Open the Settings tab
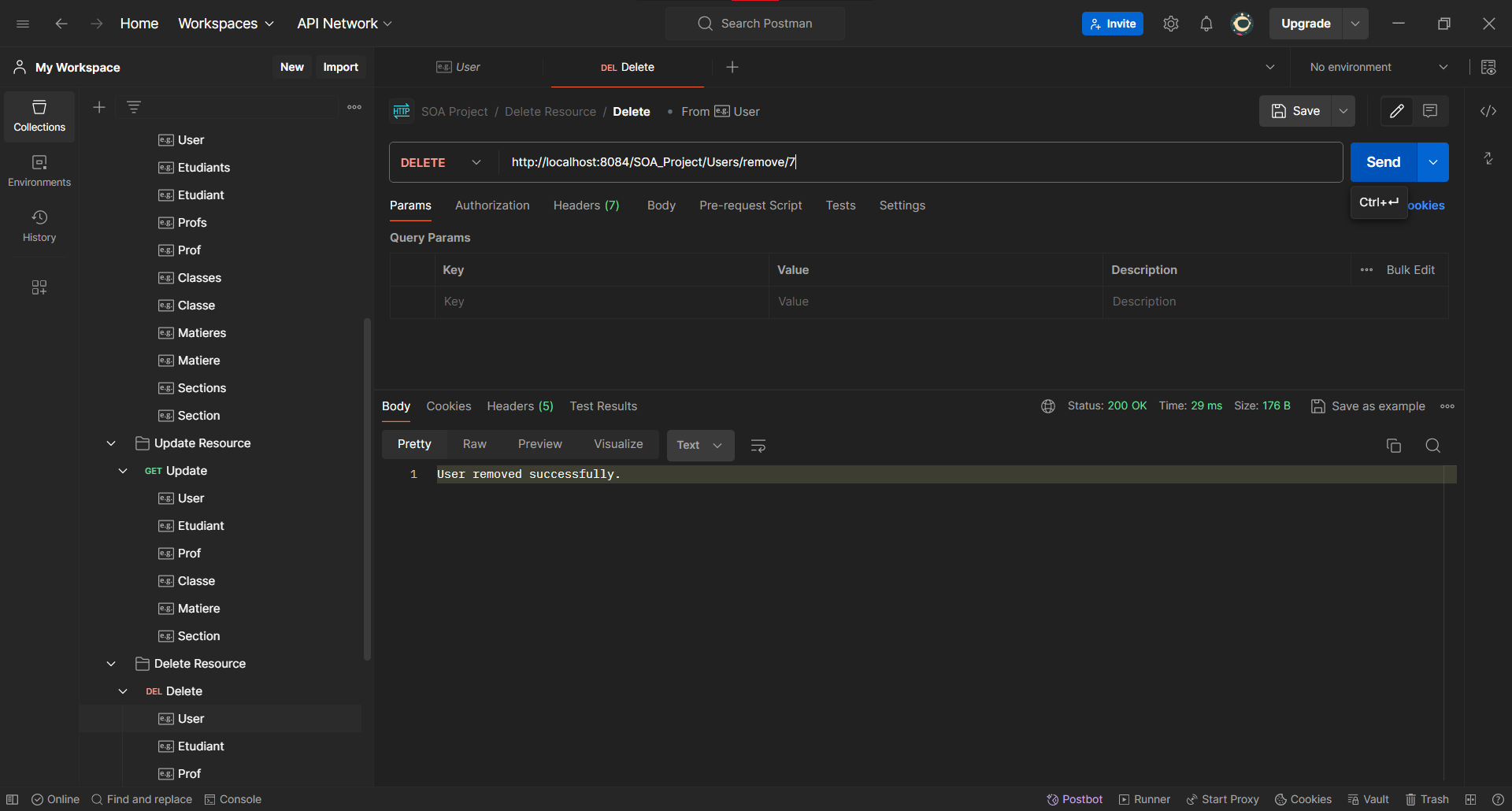This screenshot has width=1512, height=811. point(902,206)
